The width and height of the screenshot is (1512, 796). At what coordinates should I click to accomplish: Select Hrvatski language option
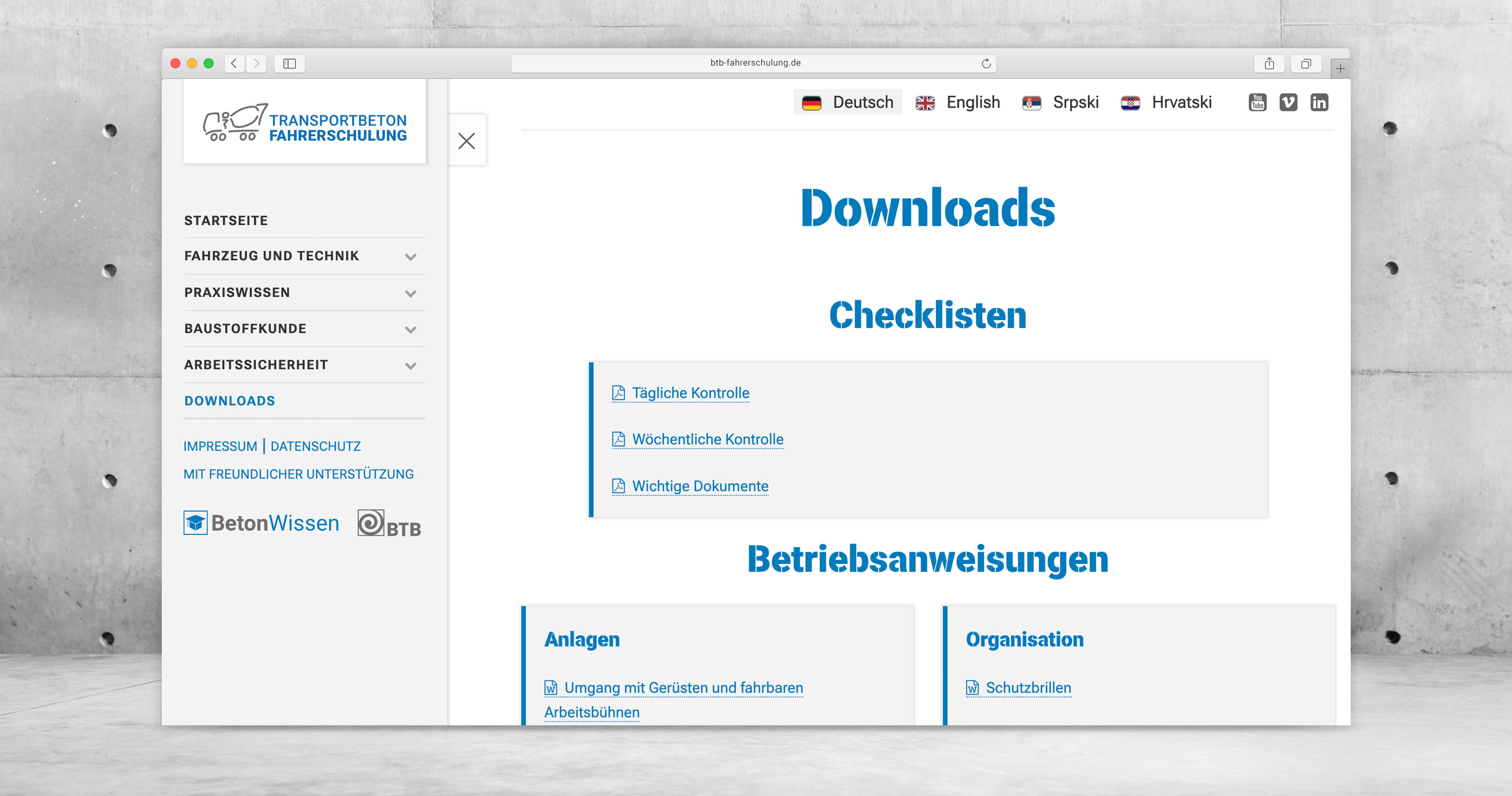point(1170,101)
